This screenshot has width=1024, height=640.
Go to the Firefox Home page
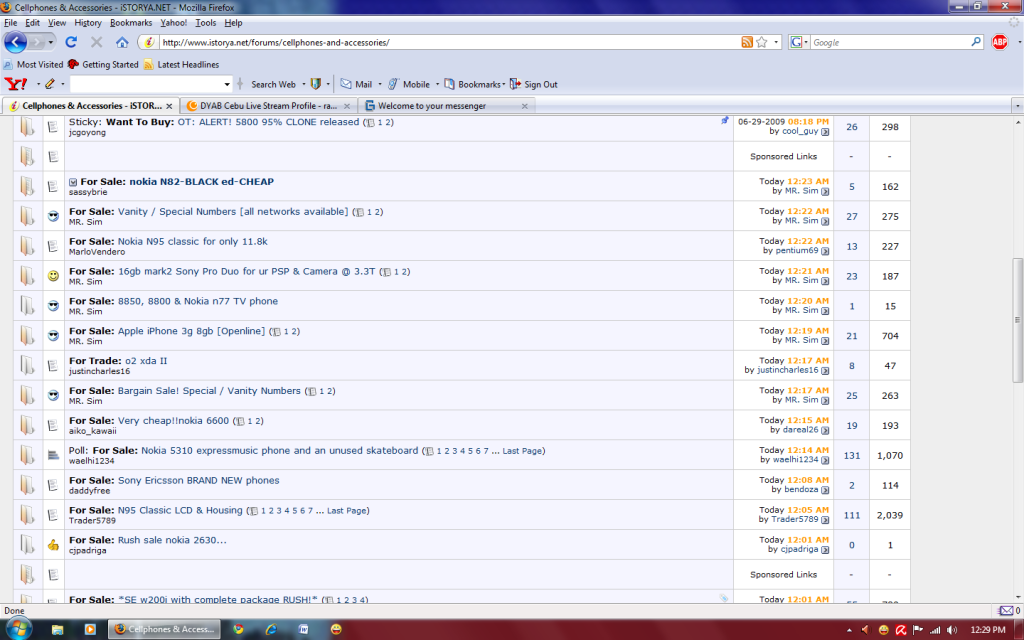[x=122, y=42]
